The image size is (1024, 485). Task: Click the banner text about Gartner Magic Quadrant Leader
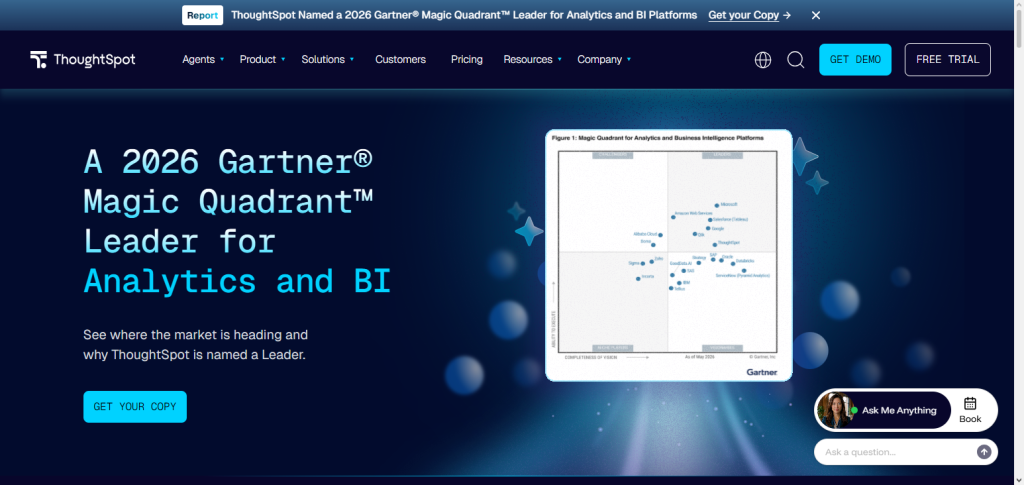point(464,15)
